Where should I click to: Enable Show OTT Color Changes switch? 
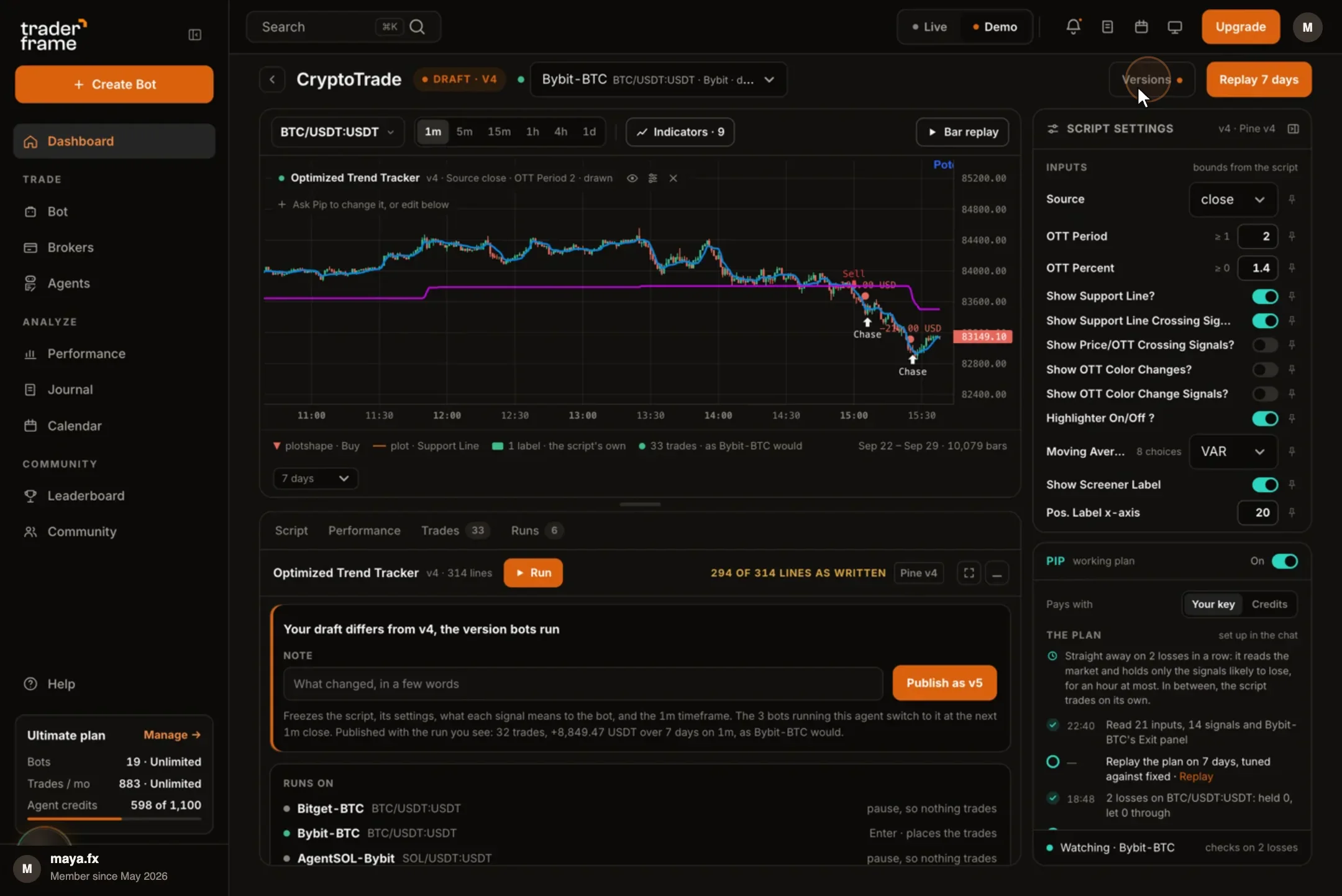tap(1265, 370)
